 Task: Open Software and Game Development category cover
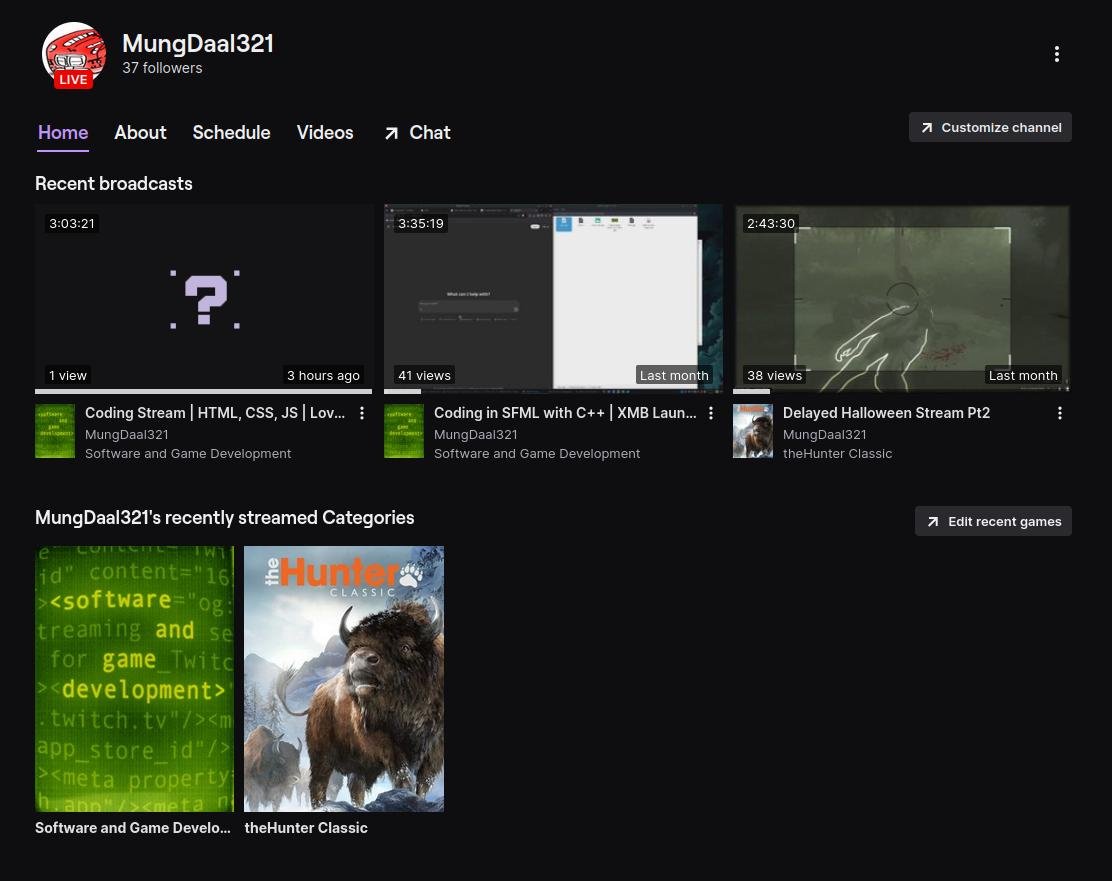(x=135, y=679)
